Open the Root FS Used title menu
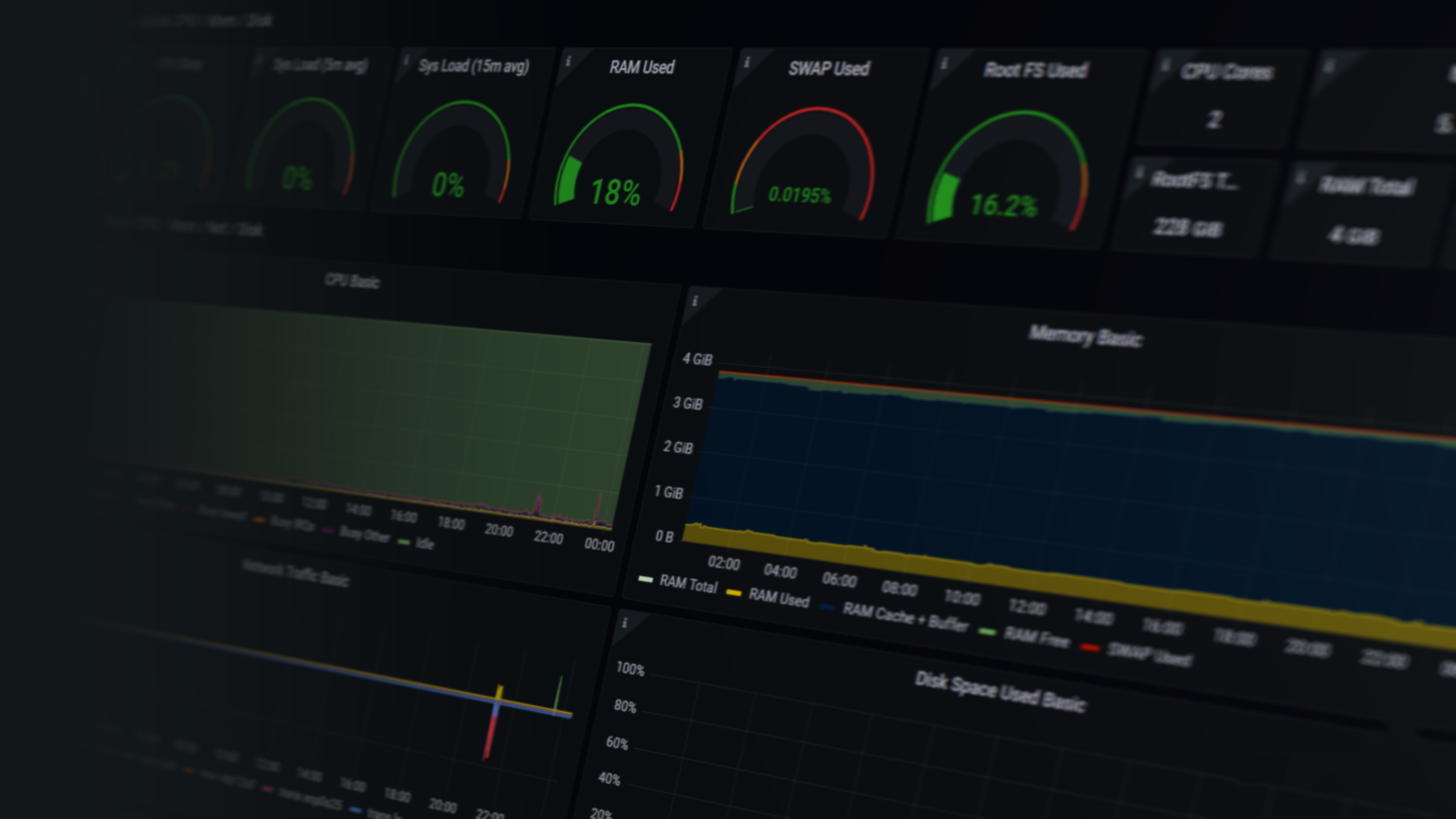The height and width of the screenshot is (819, 1456). coord(1035,70)
